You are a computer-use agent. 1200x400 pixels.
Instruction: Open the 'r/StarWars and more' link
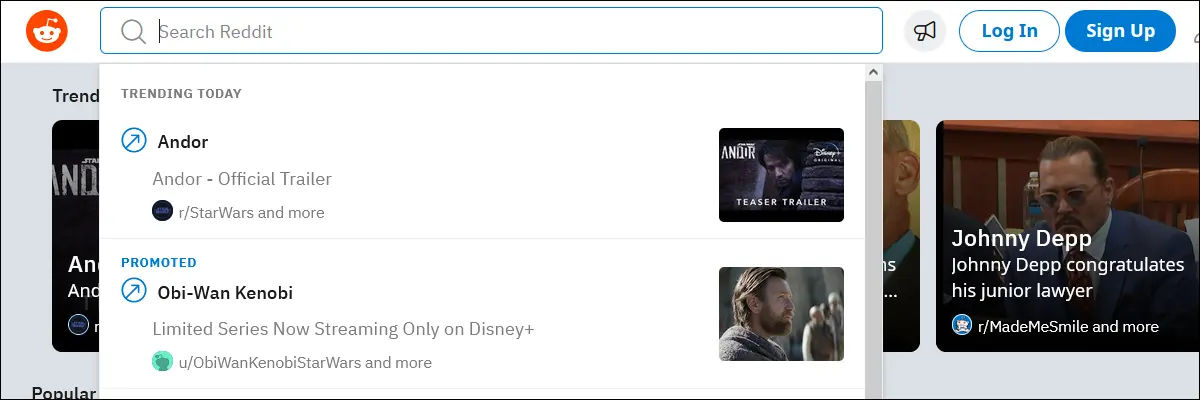click(x=251, y=212)
